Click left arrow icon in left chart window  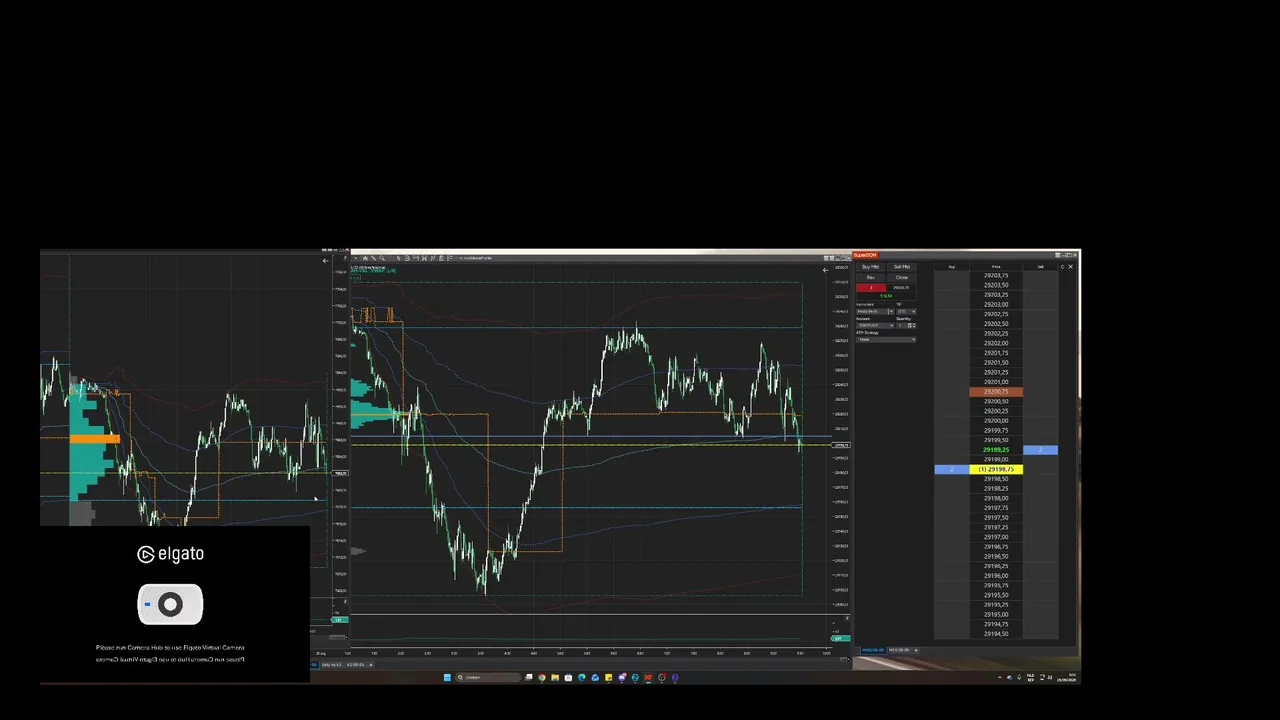point(325,261)
